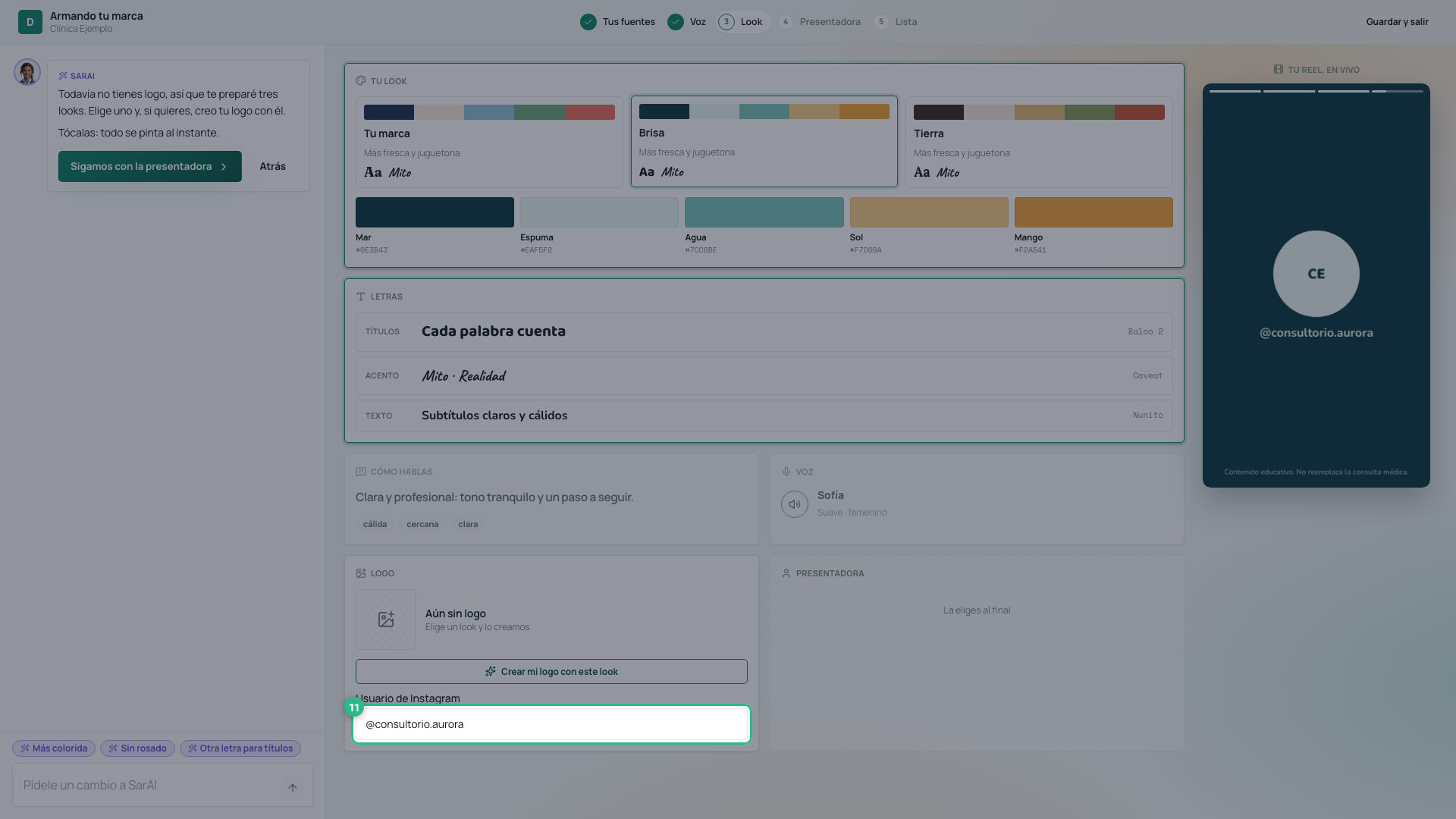Screen dimensions: 1456x819
Task: Click the Tus fuentes green checkmark icon
Action: [x=588, y=22]
